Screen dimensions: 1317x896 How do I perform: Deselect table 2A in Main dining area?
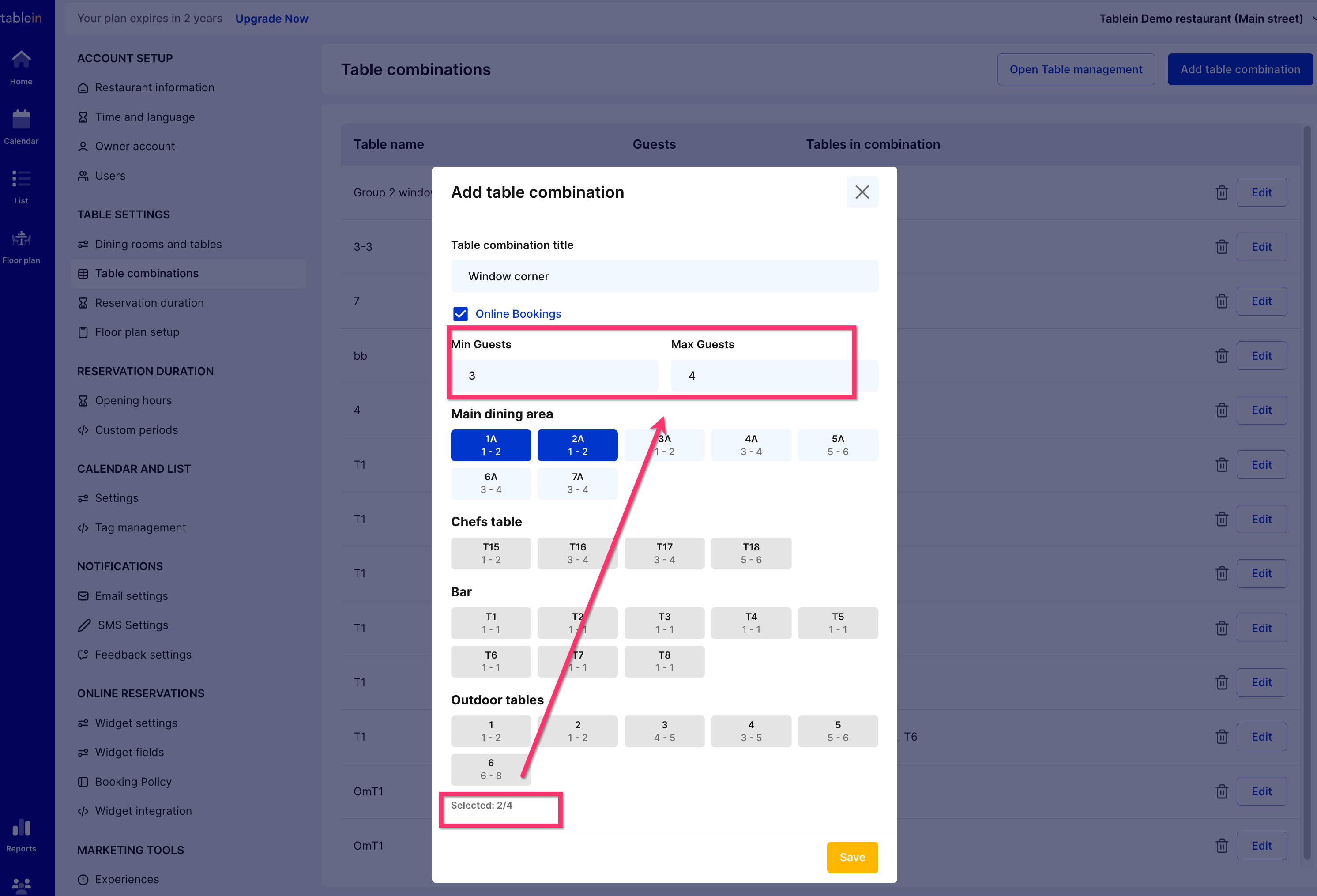(x=577, y=445)
